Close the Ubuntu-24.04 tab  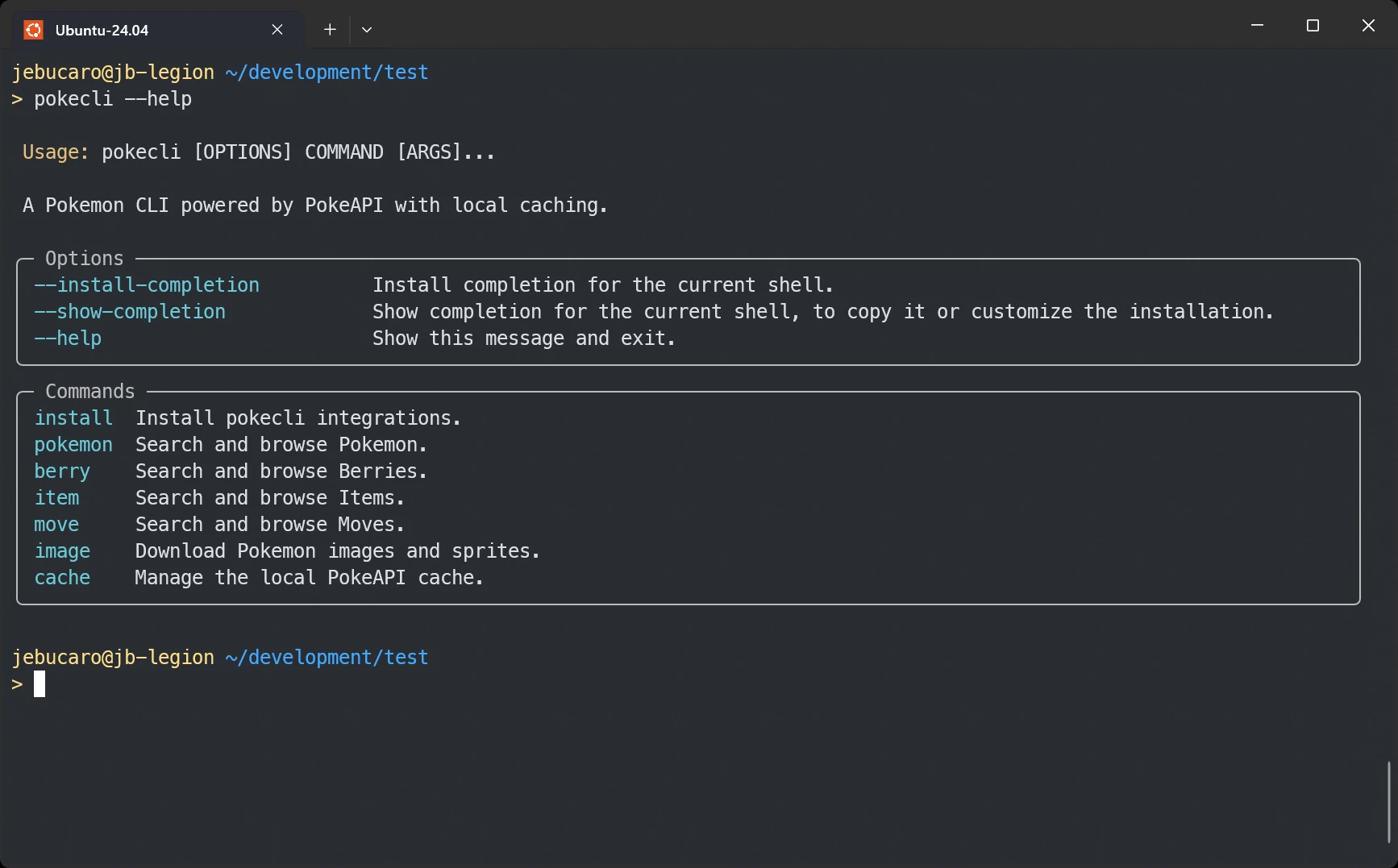click(277, 29)
